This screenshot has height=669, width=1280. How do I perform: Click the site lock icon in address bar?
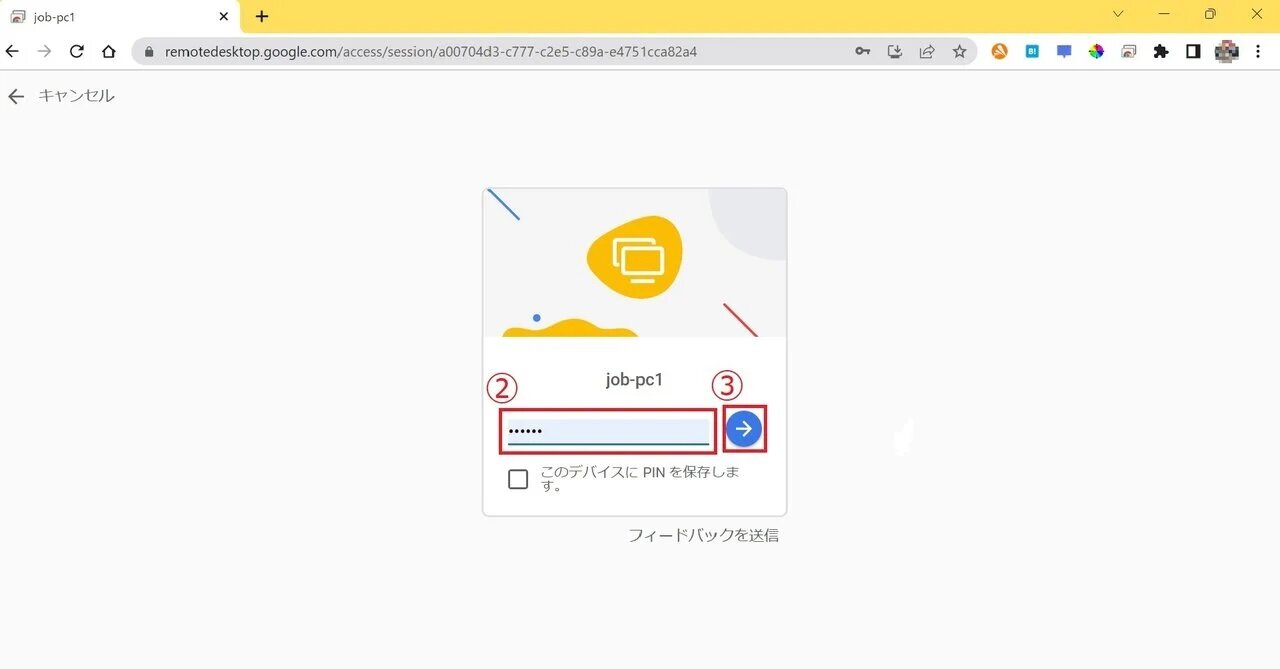tap(149, 51)
